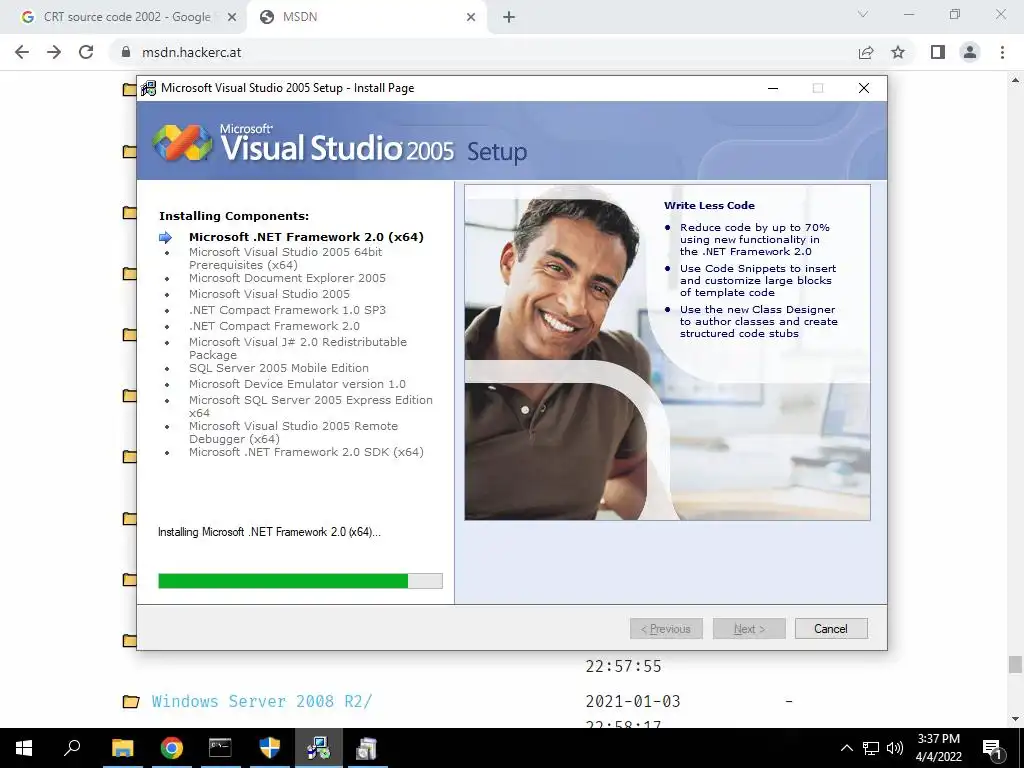Click 'Microsoft Visual J# 2.0 Redistributable Package' entry
The width and height of the screenshot is (1024, 768).
point(298,348)
